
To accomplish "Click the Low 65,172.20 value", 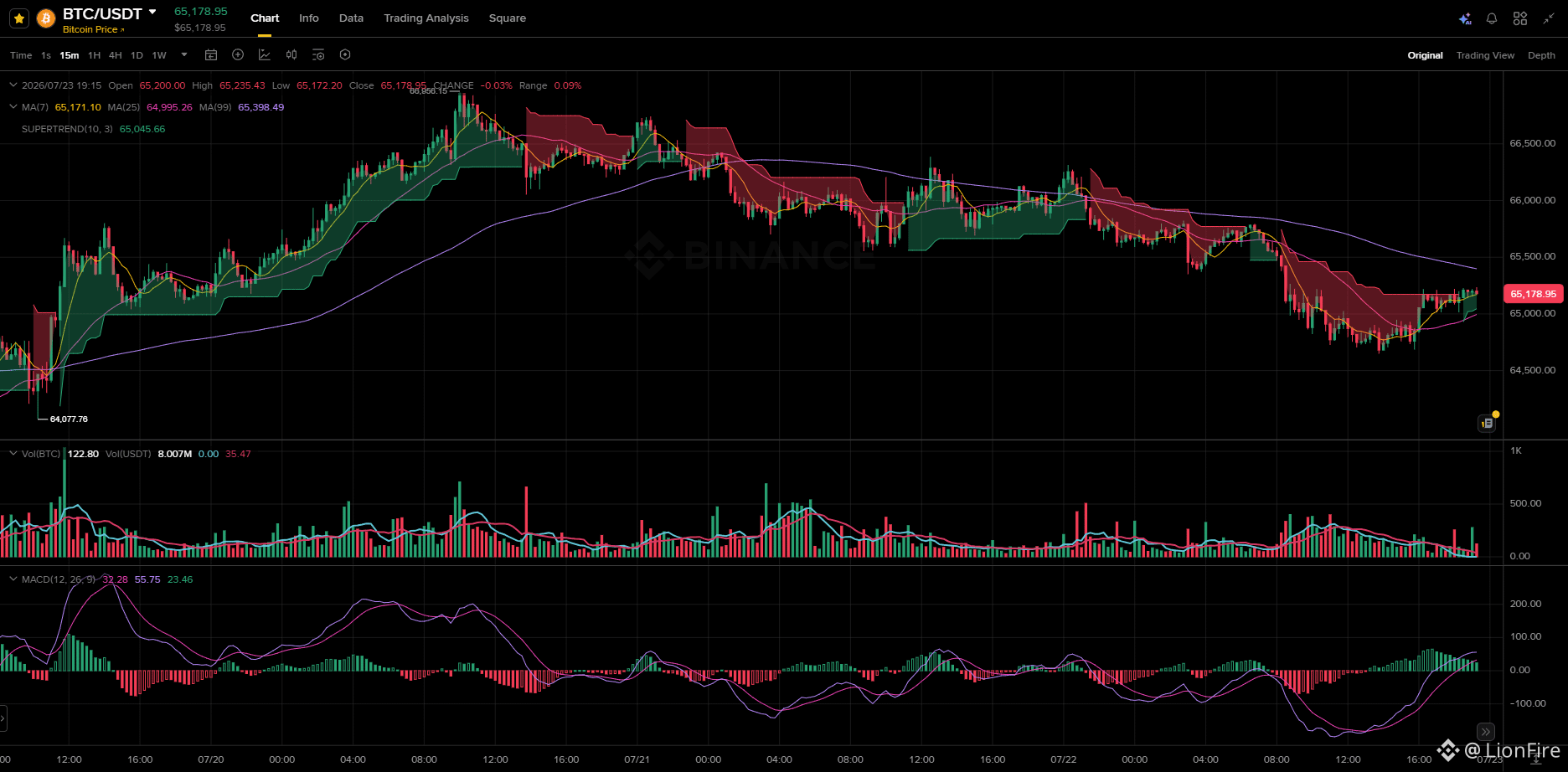I will coord(319,85).
